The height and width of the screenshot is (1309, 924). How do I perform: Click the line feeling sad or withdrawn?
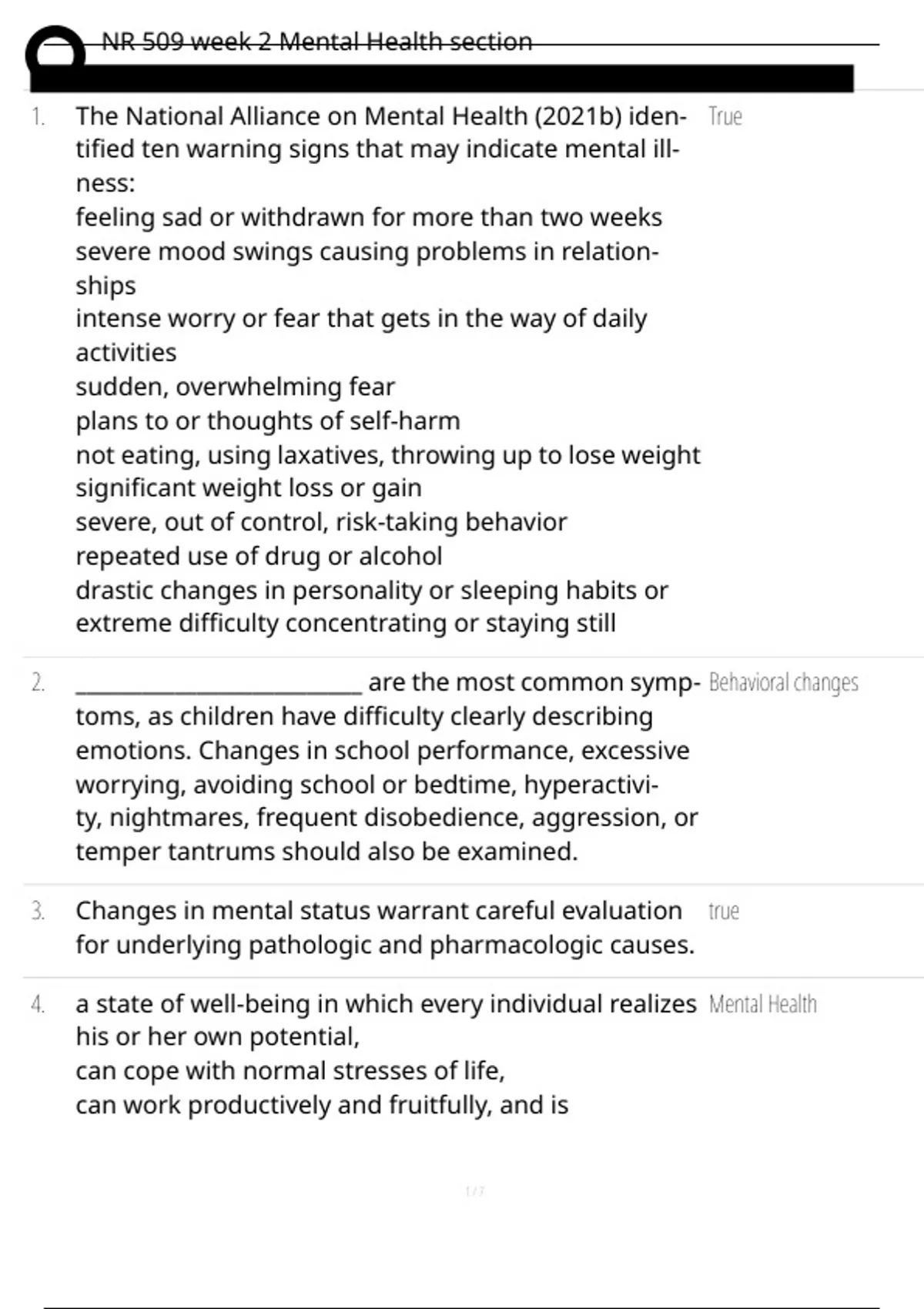click(x=369, y=218)
